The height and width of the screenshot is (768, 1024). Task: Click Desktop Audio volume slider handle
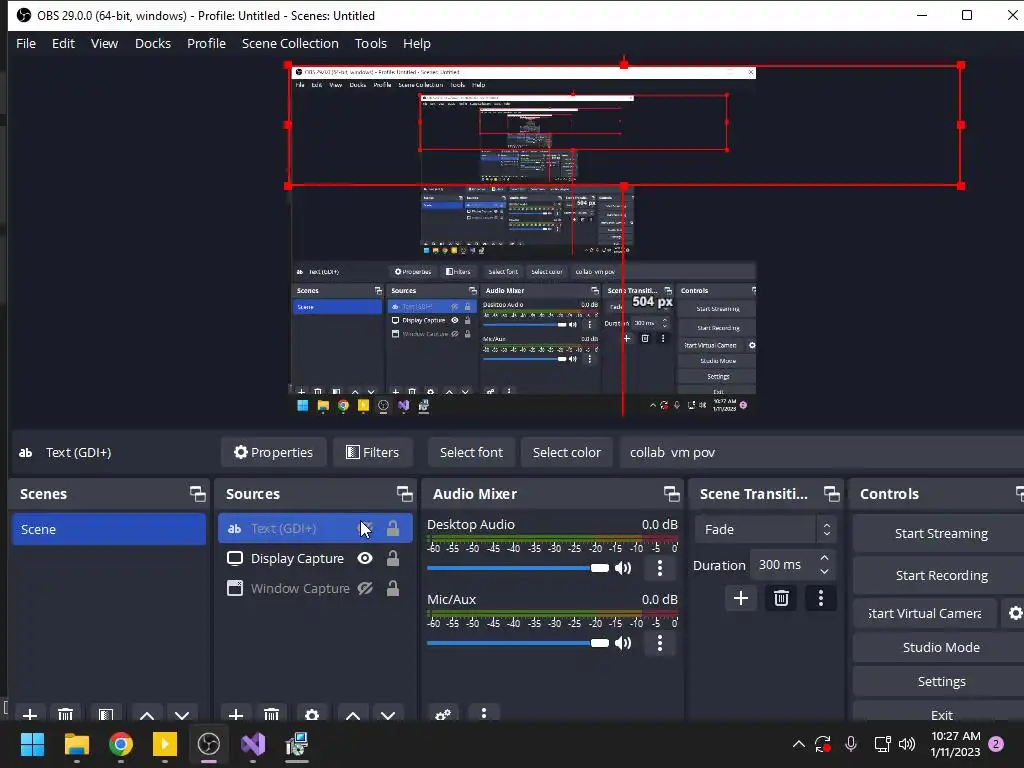click(600, 568)
